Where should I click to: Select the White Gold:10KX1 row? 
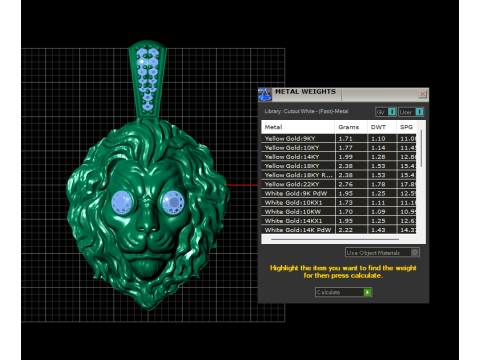339,202
